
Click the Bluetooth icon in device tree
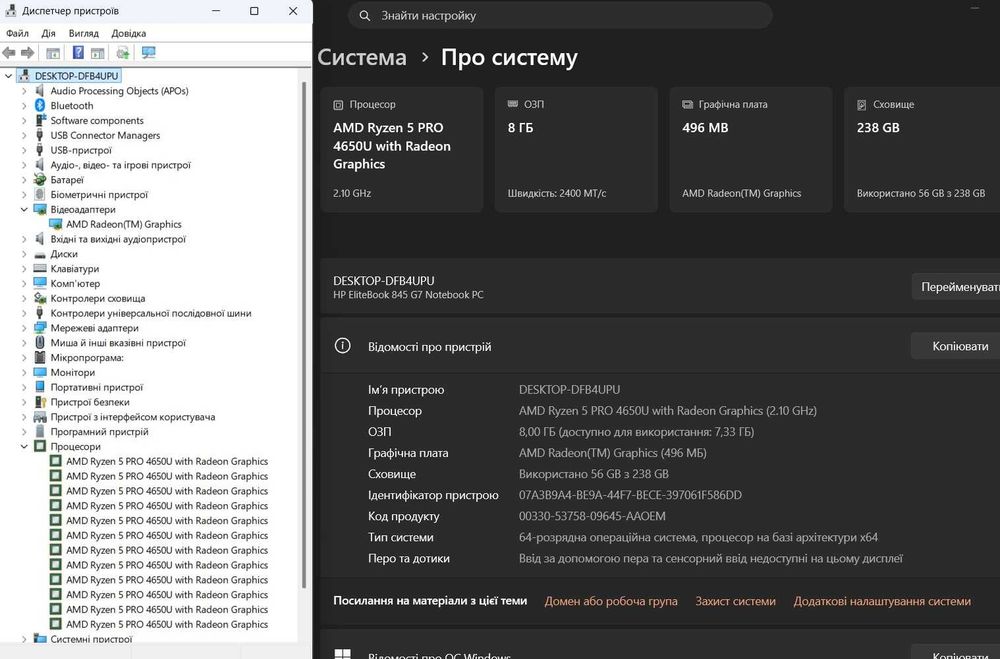[x=40, y=106]
